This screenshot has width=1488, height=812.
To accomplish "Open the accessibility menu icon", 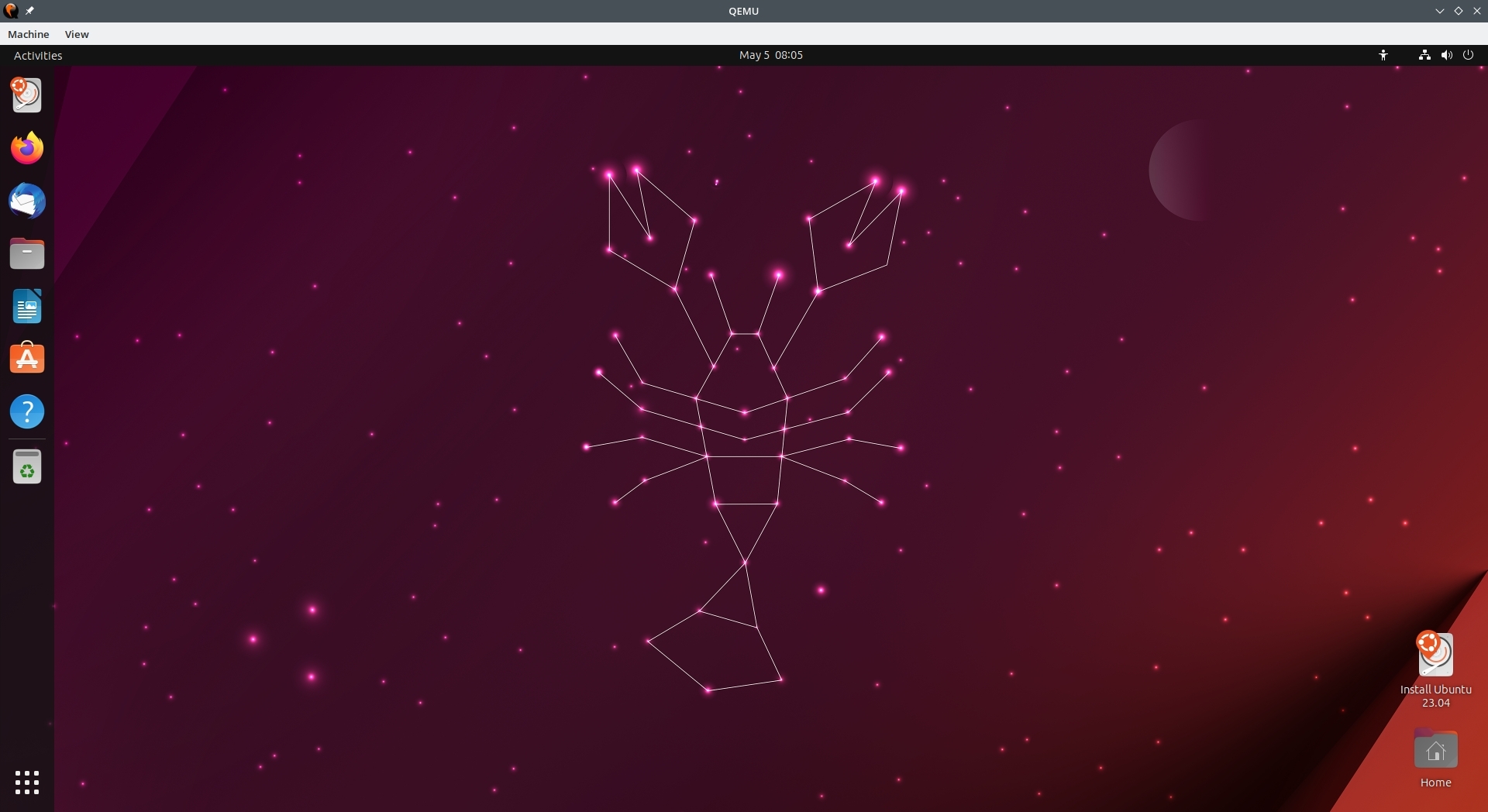I will point(1383,55).
